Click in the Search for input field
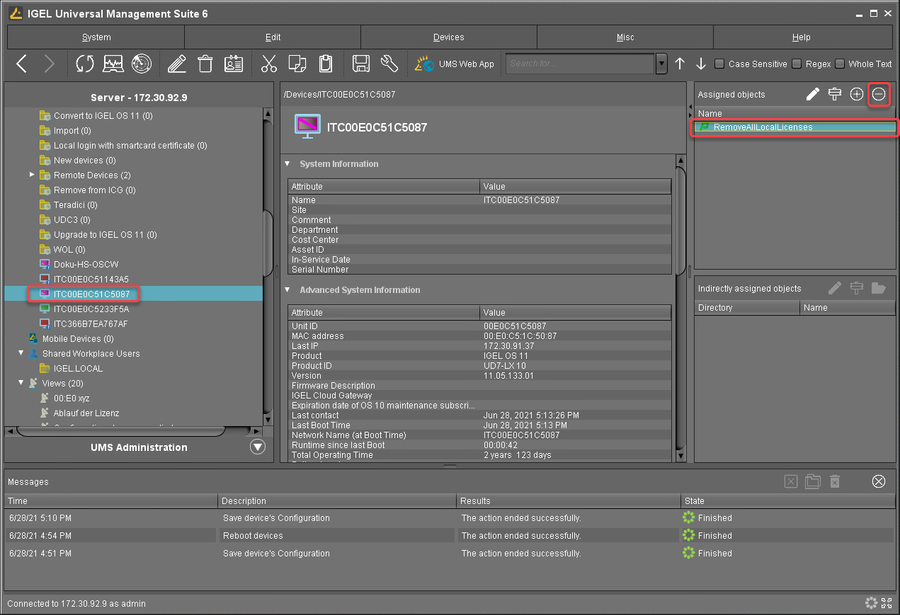900x615 pixels. coord(580,64)
